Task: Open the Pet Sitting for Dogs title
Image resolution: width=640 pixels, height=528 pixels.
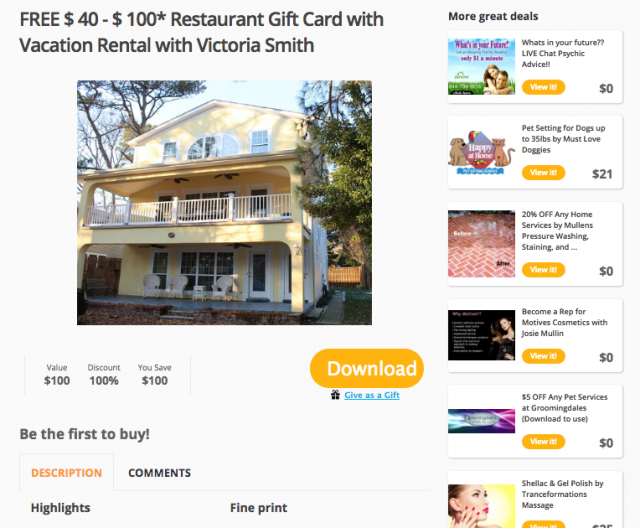Action: 563,139
